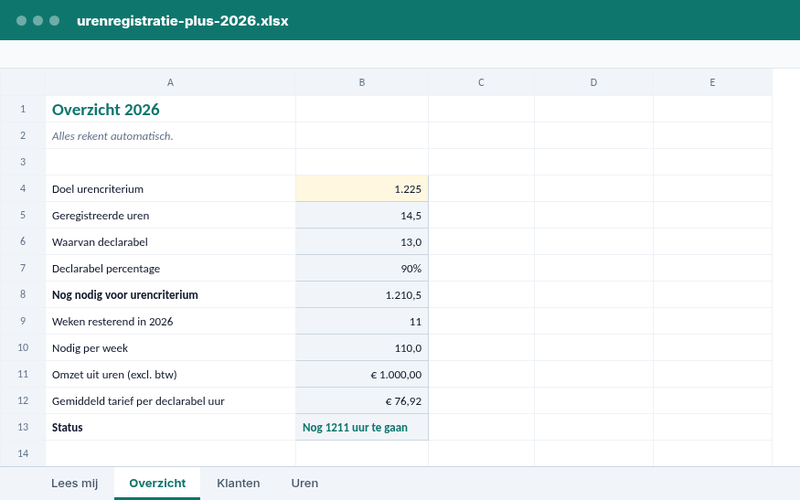Image resolution: width=800 pixels, height=500 pixels.
Task: Click the 'Alles rekent automatisch.' cell
Action: click(x=170, y=136)
